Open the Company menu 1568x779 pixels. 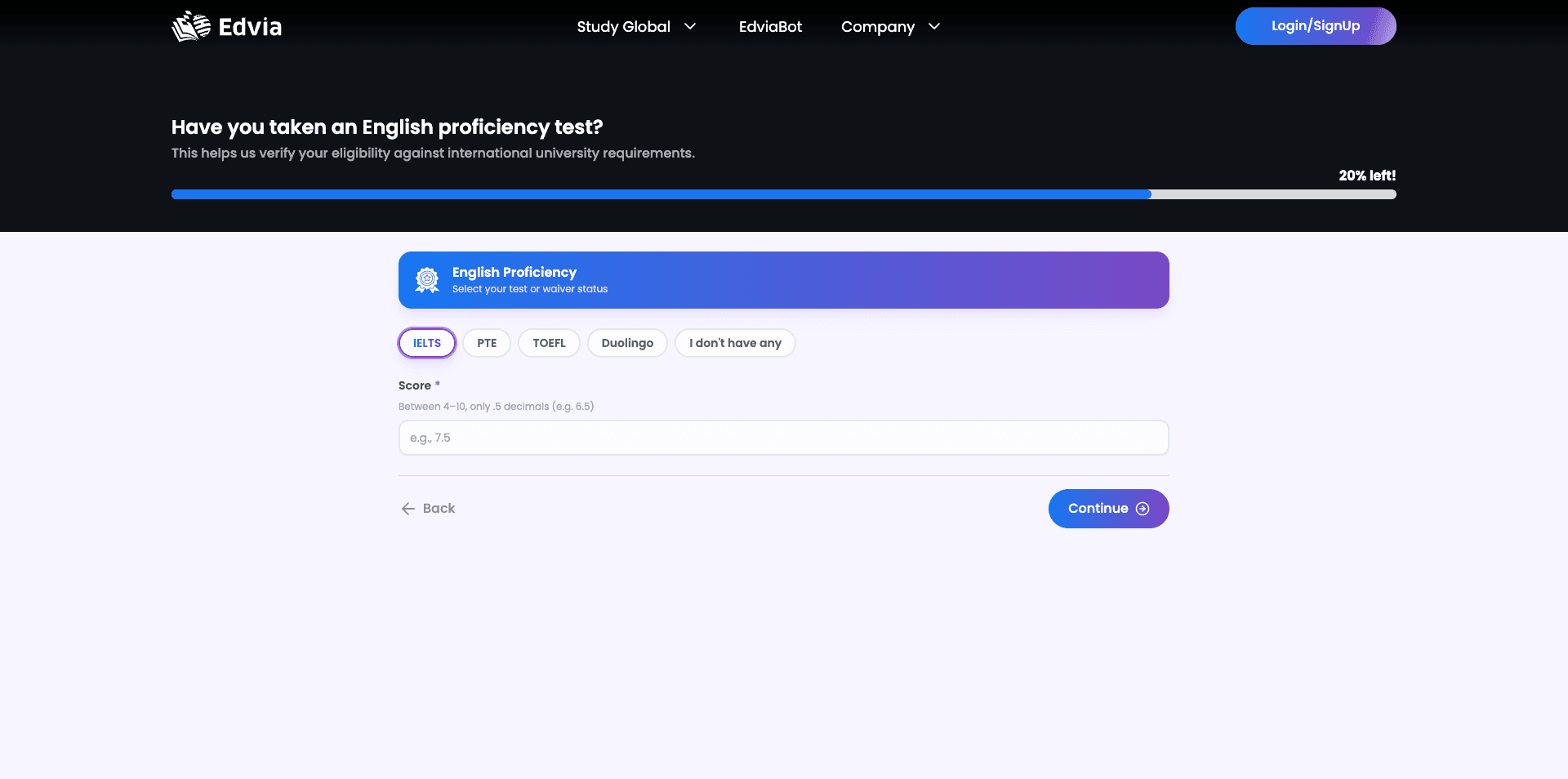[891, 26]
